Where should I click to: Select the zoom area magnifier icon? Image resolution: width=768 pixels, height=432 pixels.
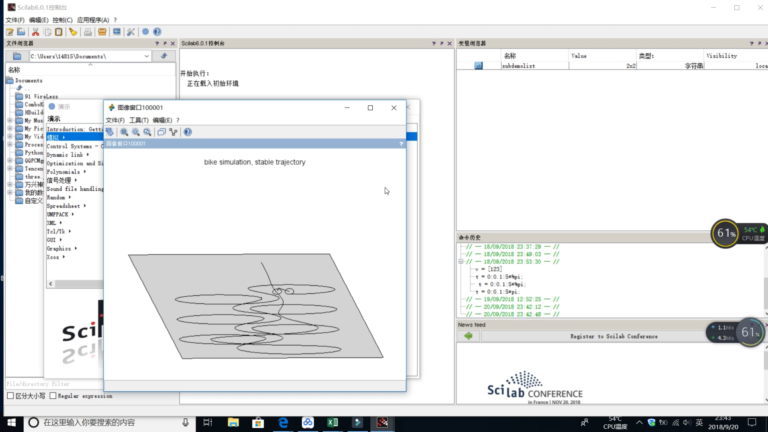tap(124, 132)
